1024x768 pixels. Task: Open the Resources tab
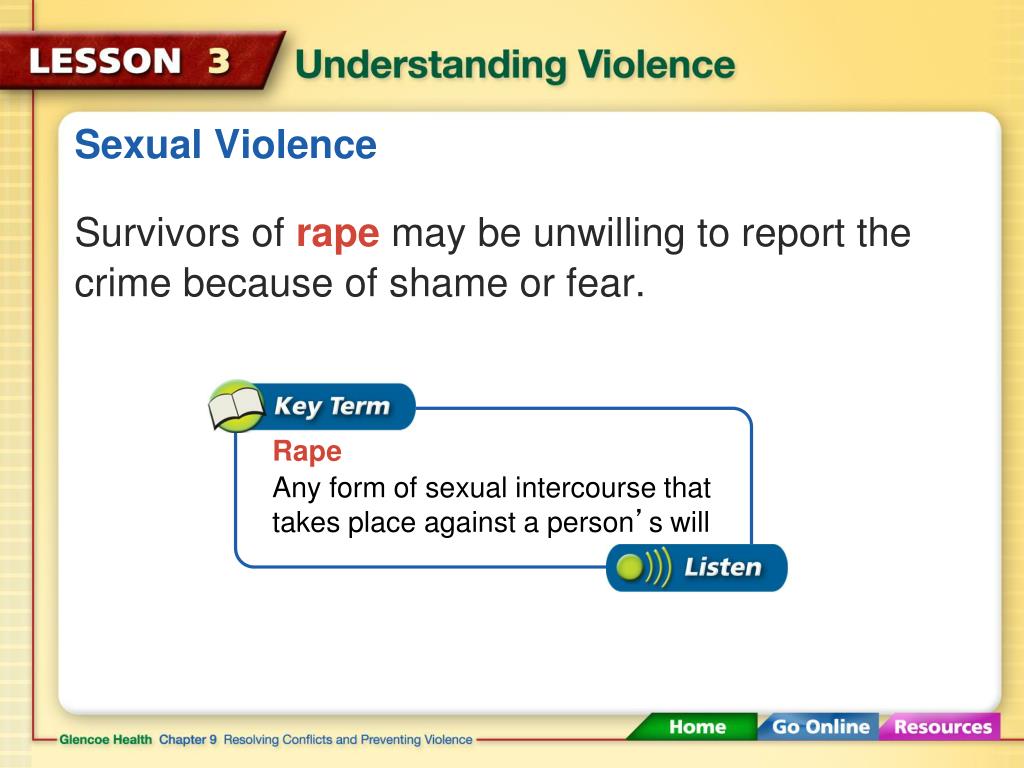(x=942, y=726)
